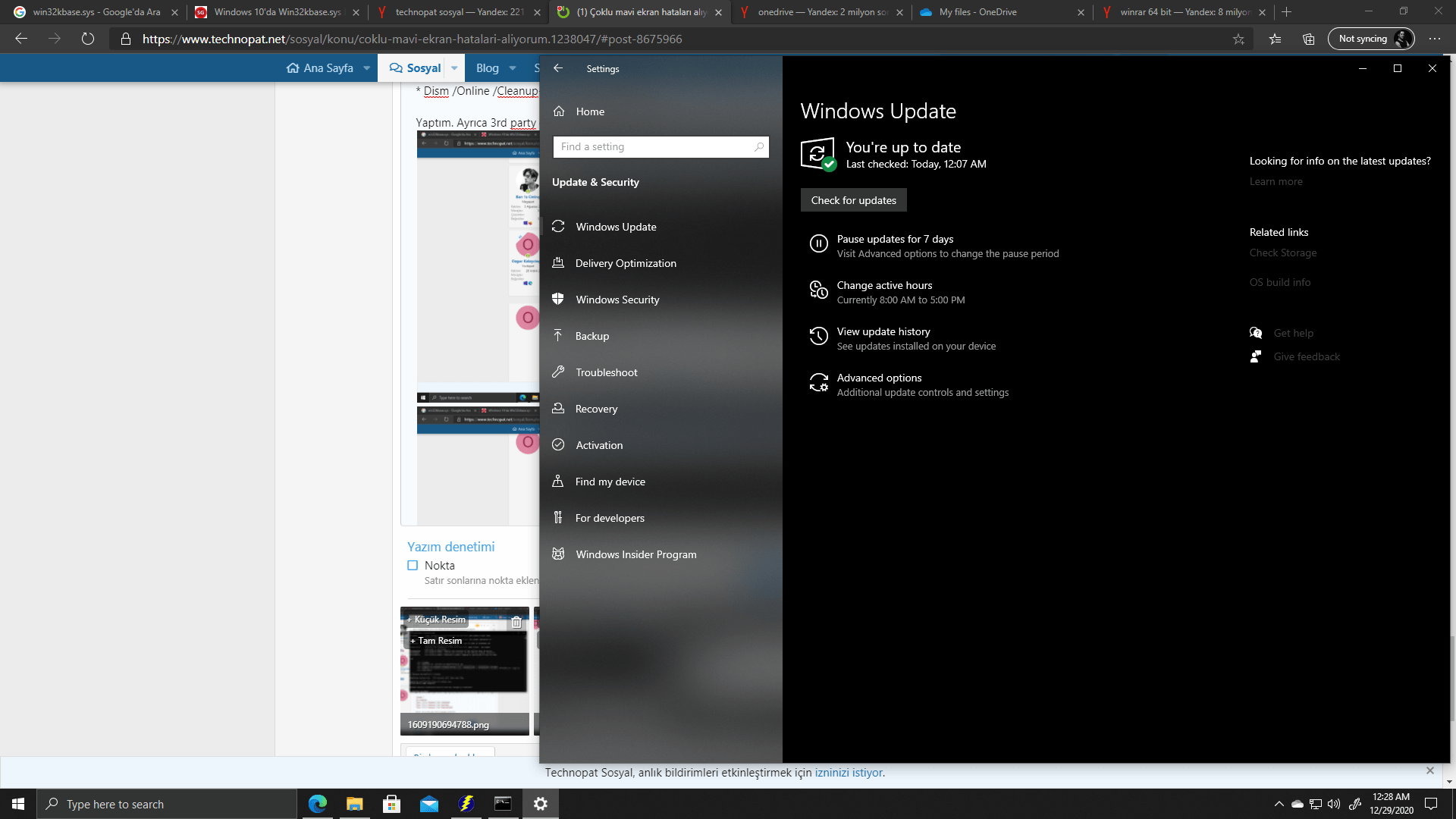Viewport: 1456px width, 819px height.
Task: Click the Advanced options gear-arrows icon
Action: click(818, 383)
